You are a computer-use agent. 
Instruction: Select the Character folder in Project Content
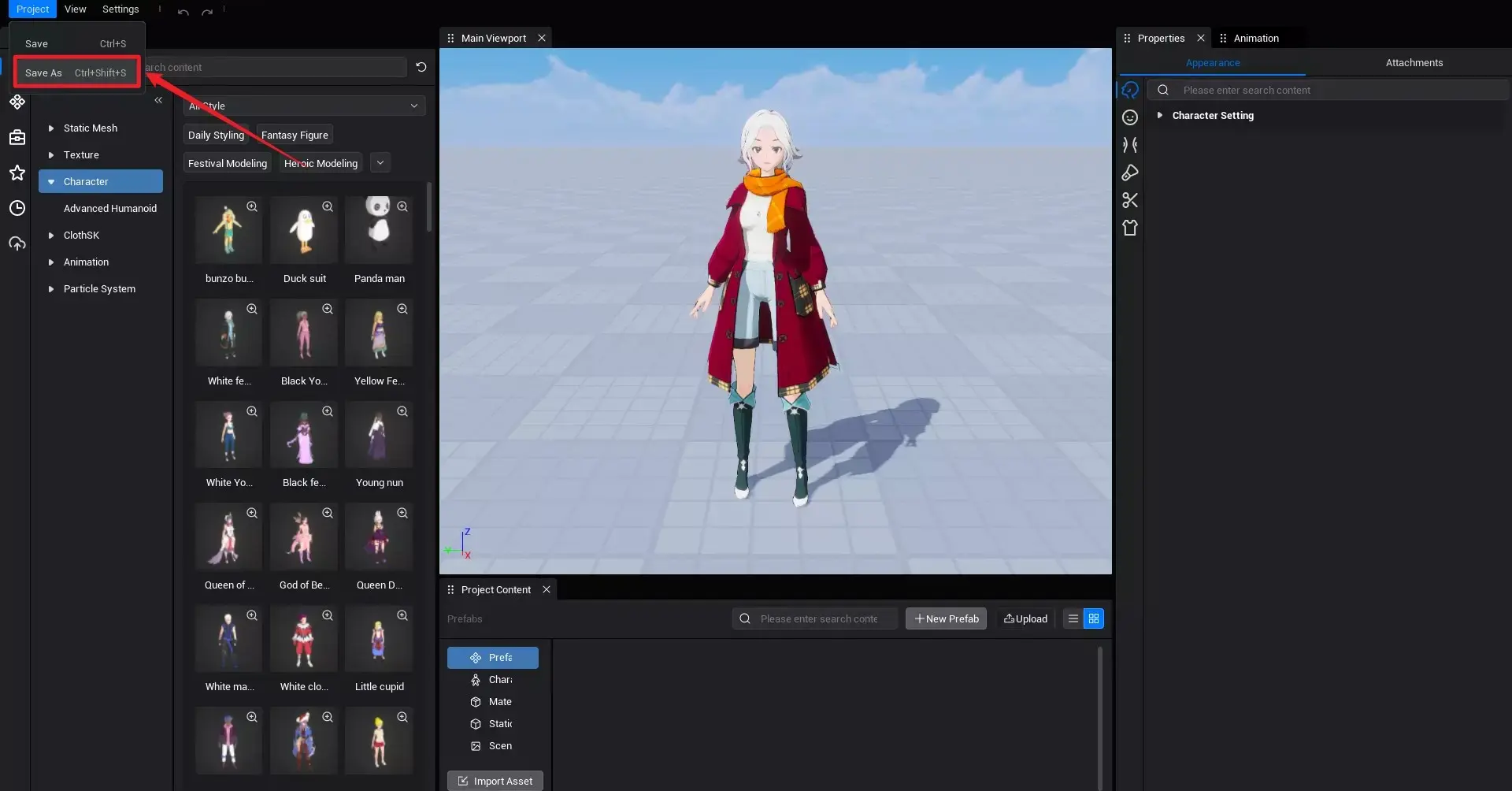(493, 680)
